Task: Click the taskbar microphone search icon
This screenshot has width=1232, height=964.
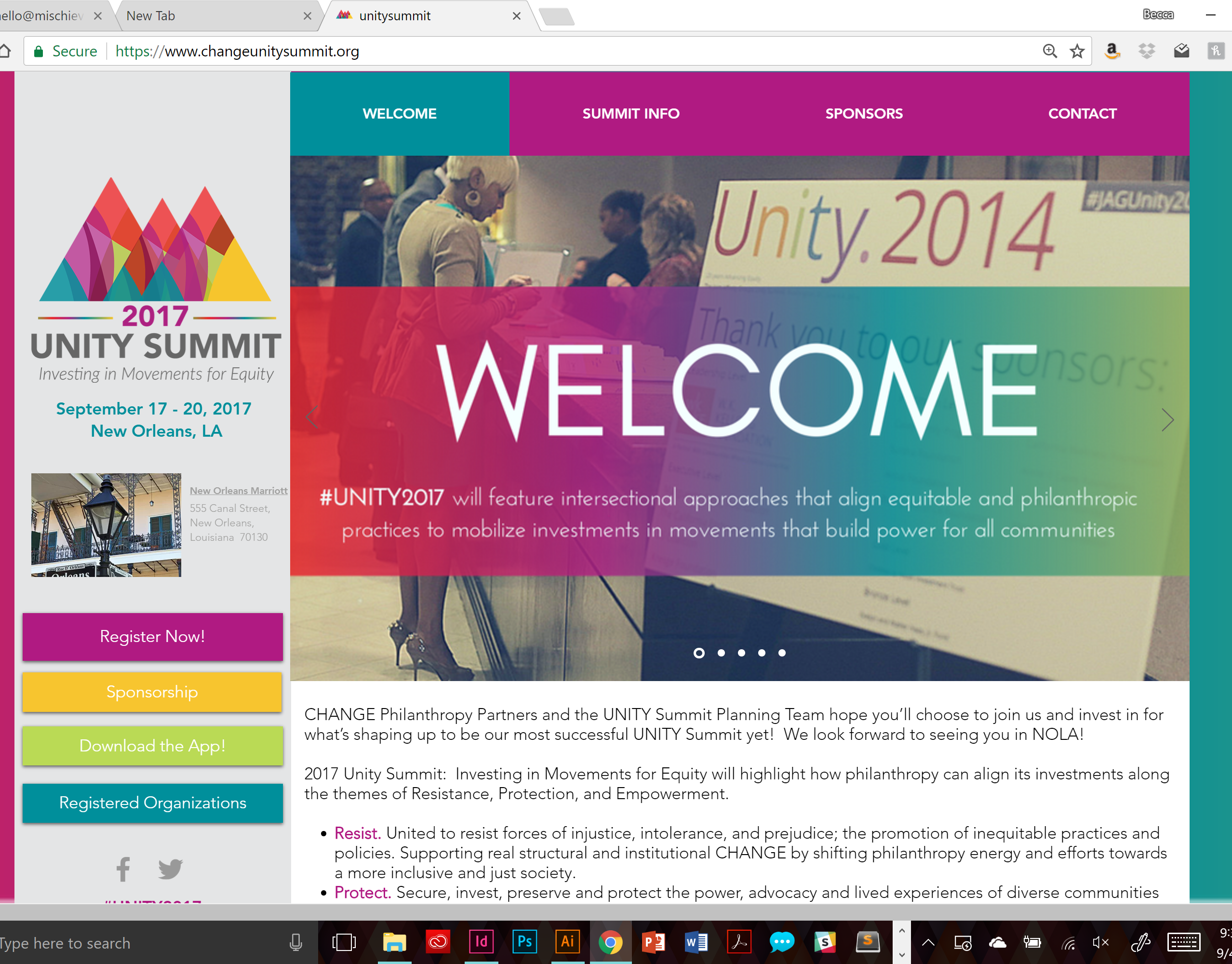Action: [296, 942]
